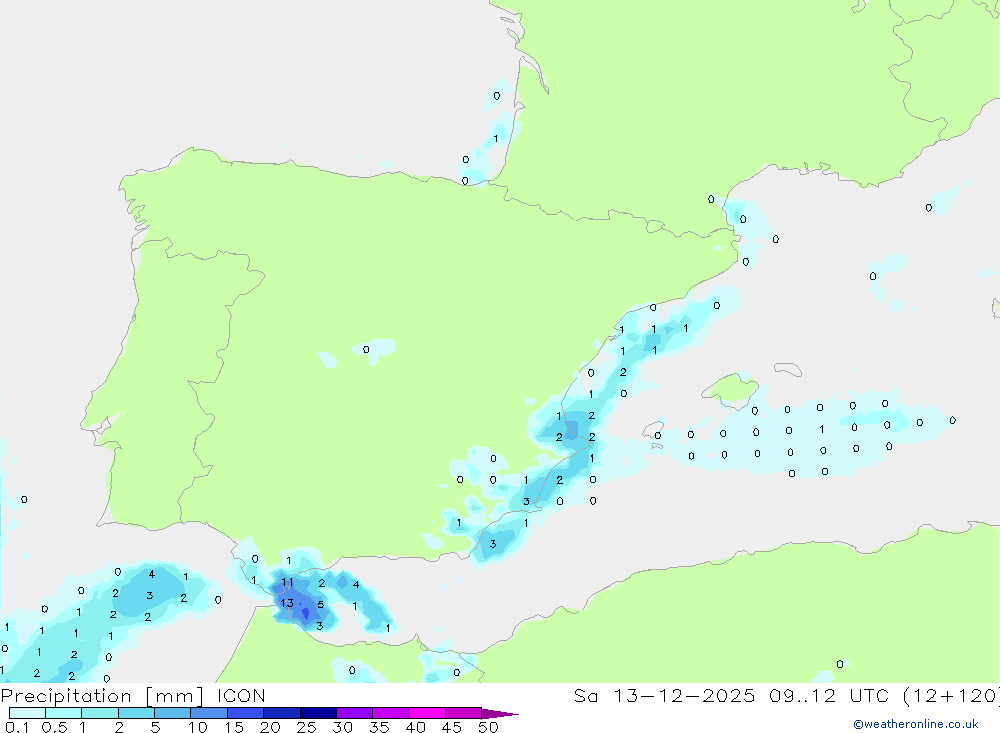Click the "45" legend scale label
1000x733 pixels.
pyautogui.click(x=452, y=727)
